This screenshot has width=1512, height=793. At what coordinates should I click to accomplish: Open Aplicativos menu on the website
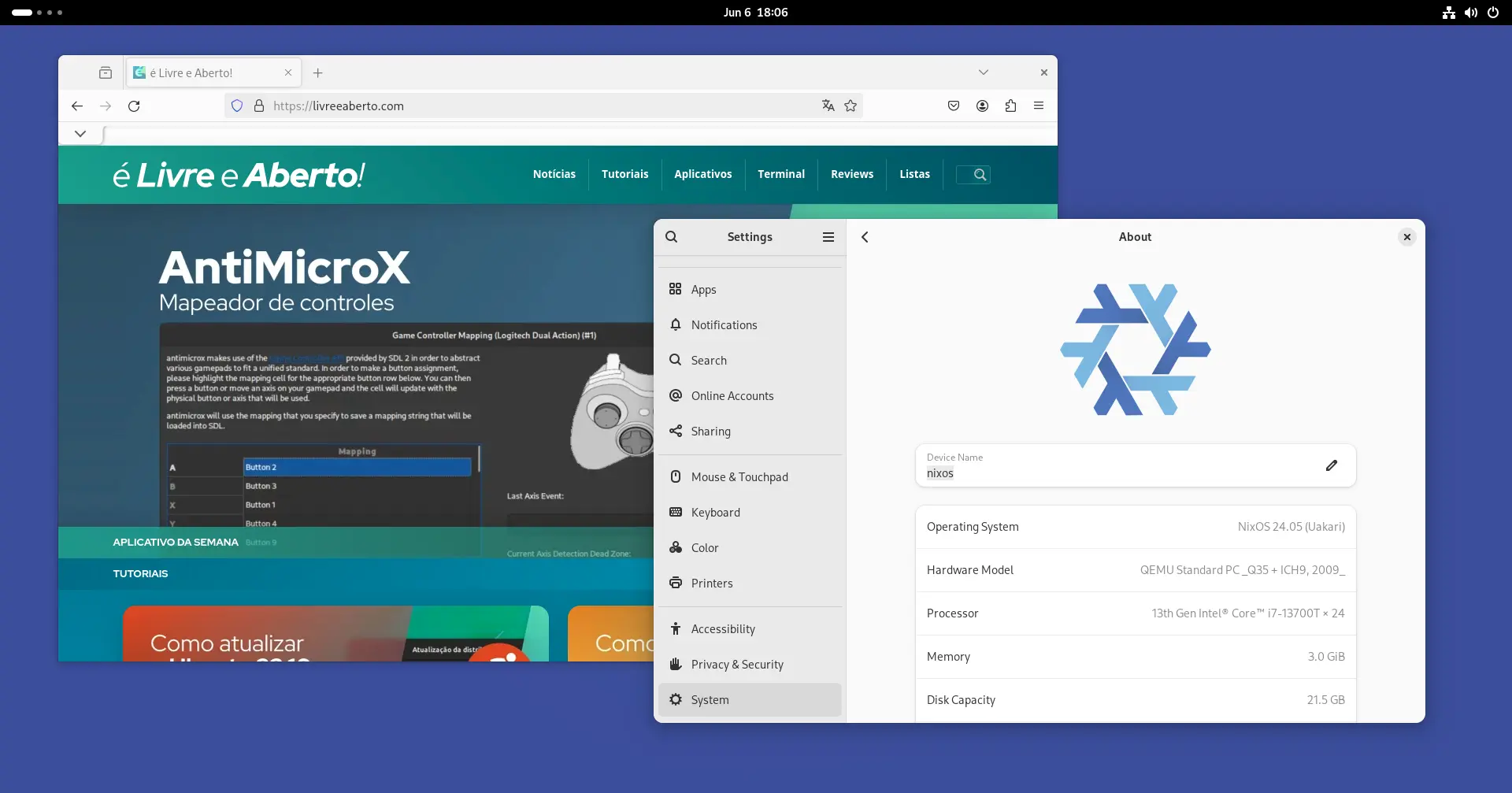tap(703, 174)
